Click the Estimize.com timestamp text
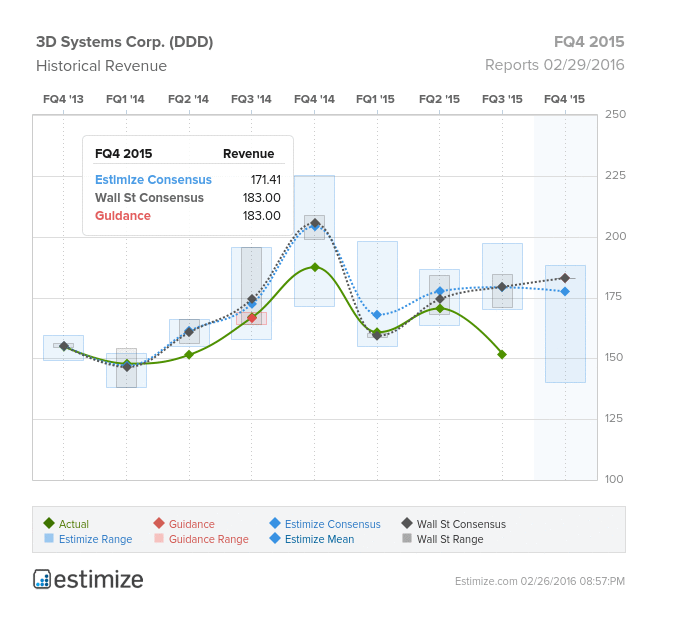The width and height of the screenshot is (675, 620). click(x=540, y=581)
